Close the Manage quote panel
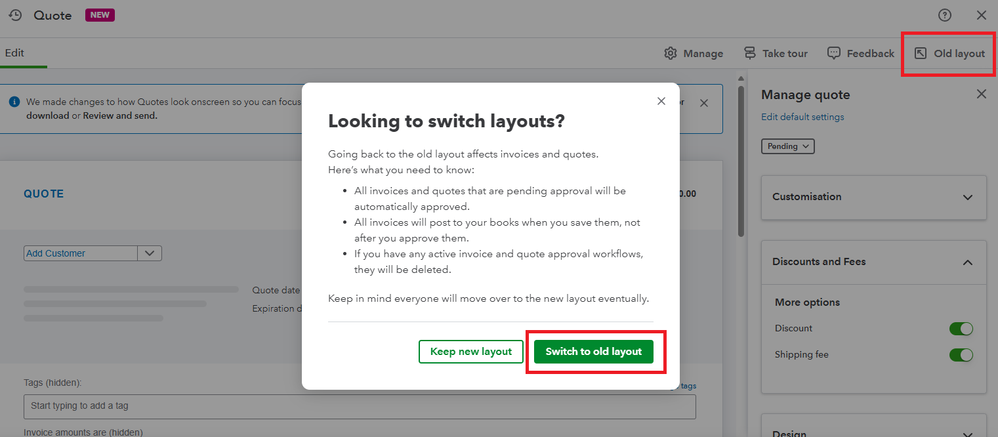Image resolution: width=998 pixels, height=437 pixels. pyautogui.click(x=981, y=94)
